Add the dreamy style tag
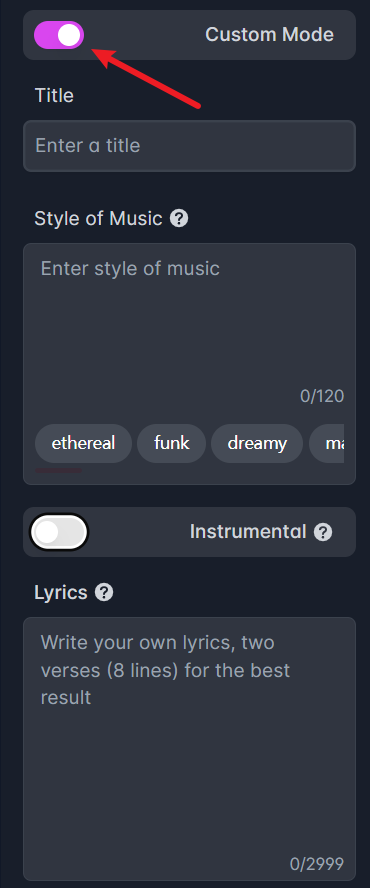This screenshot has height=888, width=370. point(257,443)
